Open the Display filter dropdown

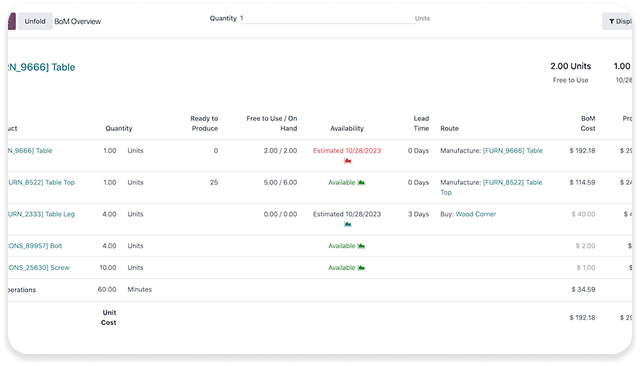tap(617, 21)
